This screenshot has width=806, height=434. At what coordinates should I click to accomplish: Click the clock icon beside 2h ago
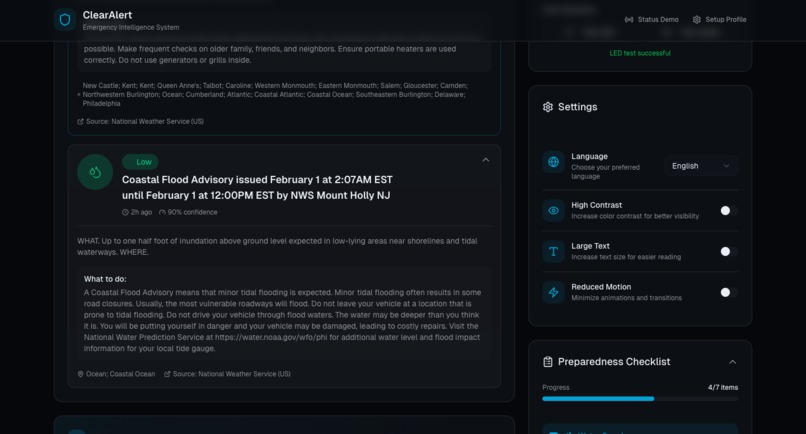click(x=125, y=212)
